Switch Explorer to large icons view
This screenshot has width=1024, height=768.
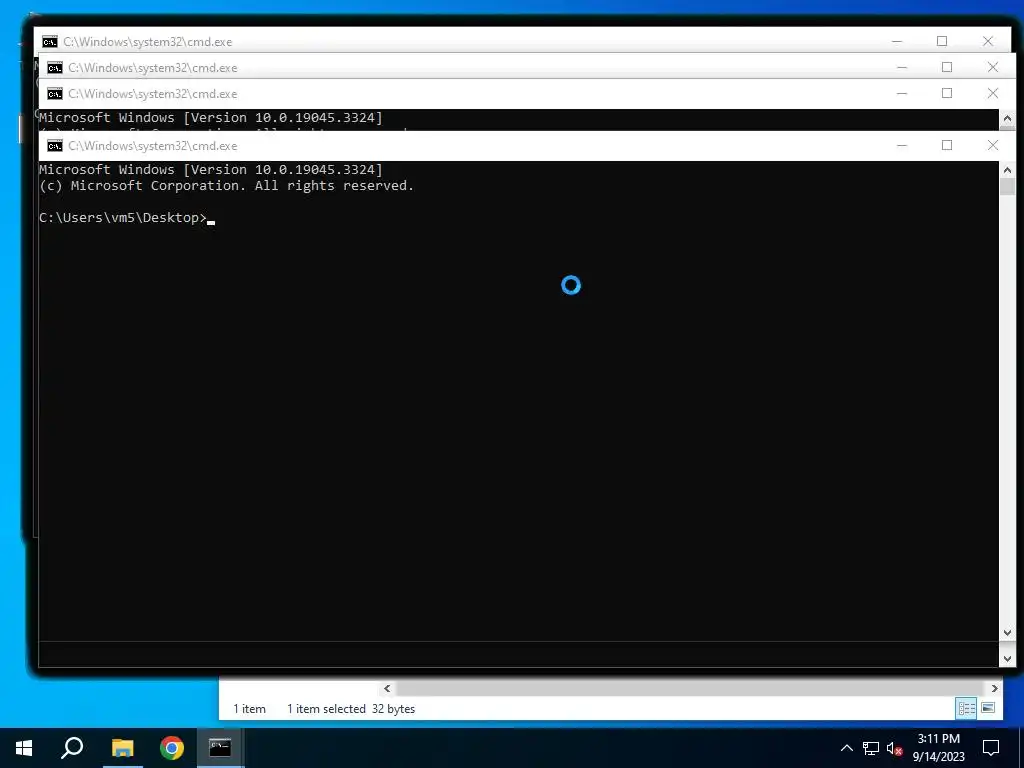pyautogui.click(x=988, y=708)
